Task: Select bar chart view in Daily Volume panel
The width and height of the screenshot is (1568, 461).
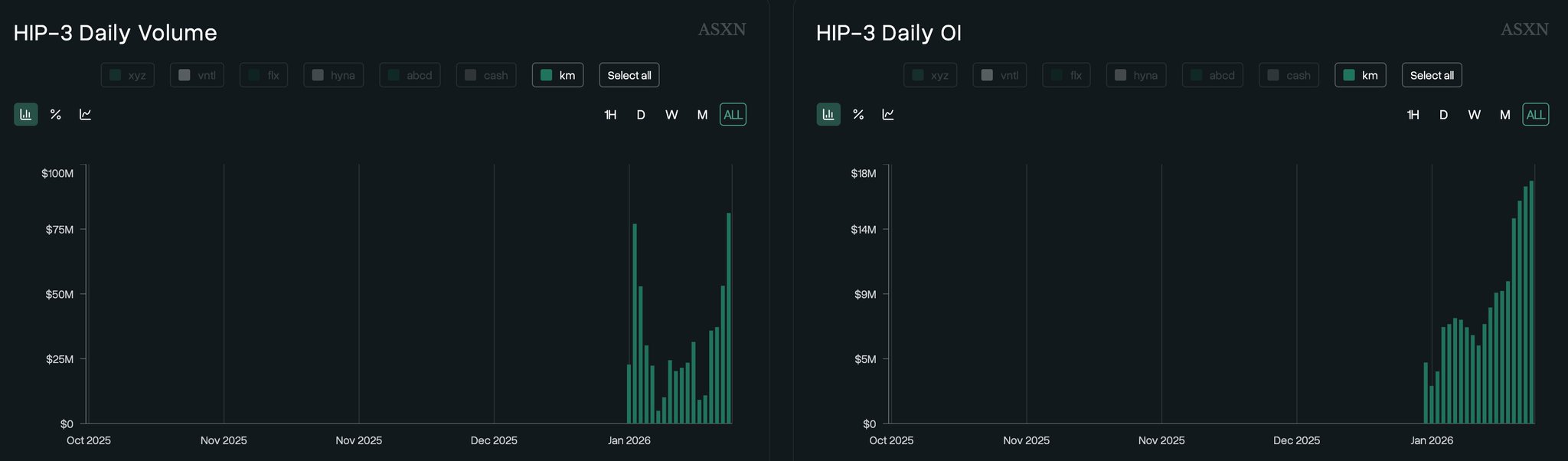Action: (25, 115)
